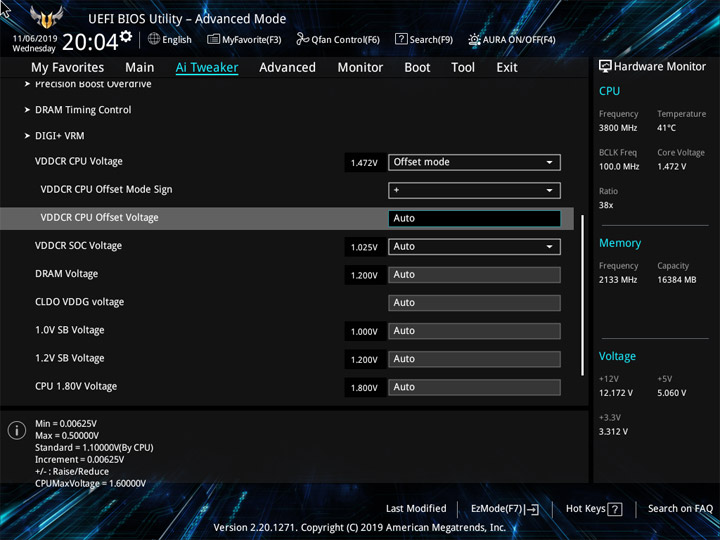
Task: Toggle the AURA ON/OFF light icon
Action: [474, 39]
